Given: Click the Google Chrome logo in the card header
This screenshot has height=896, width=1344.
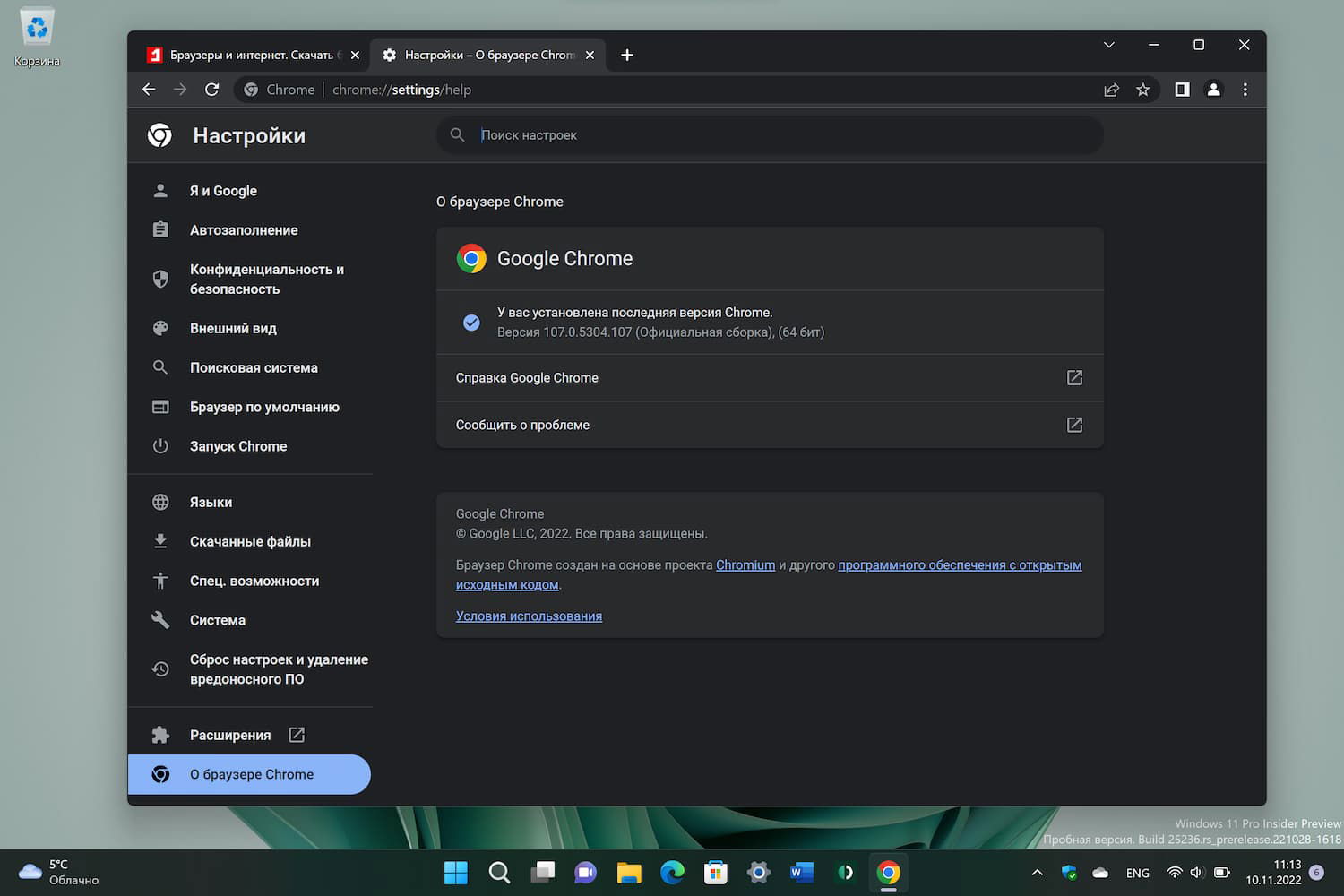Looking at the screenshot, I should (x=471, y=258).
